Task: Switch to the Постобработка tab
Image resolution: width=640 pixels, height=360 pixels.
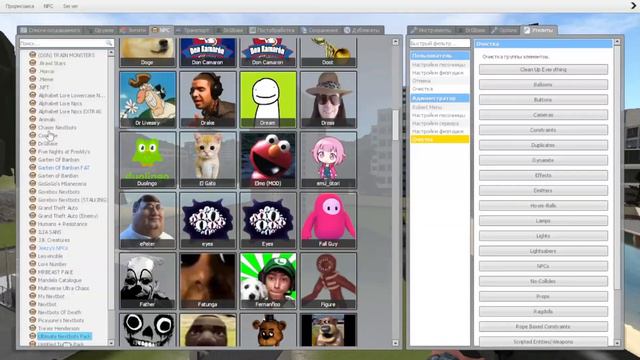Action: [x=272, y=30]
